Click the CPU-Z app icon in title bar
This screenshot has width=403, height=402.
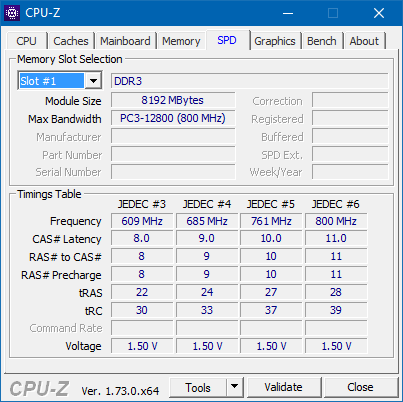(12, 13)
